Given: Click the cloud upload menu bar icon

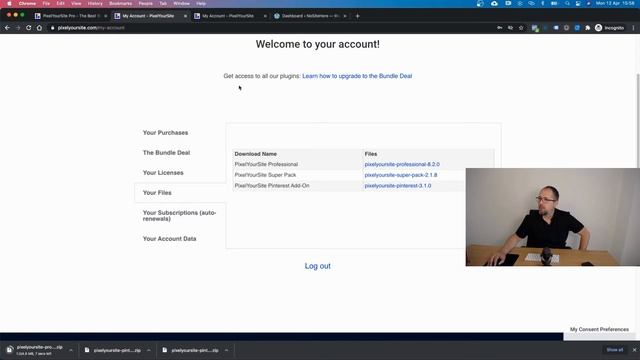Looking at the screenshot, I should 494,3.
